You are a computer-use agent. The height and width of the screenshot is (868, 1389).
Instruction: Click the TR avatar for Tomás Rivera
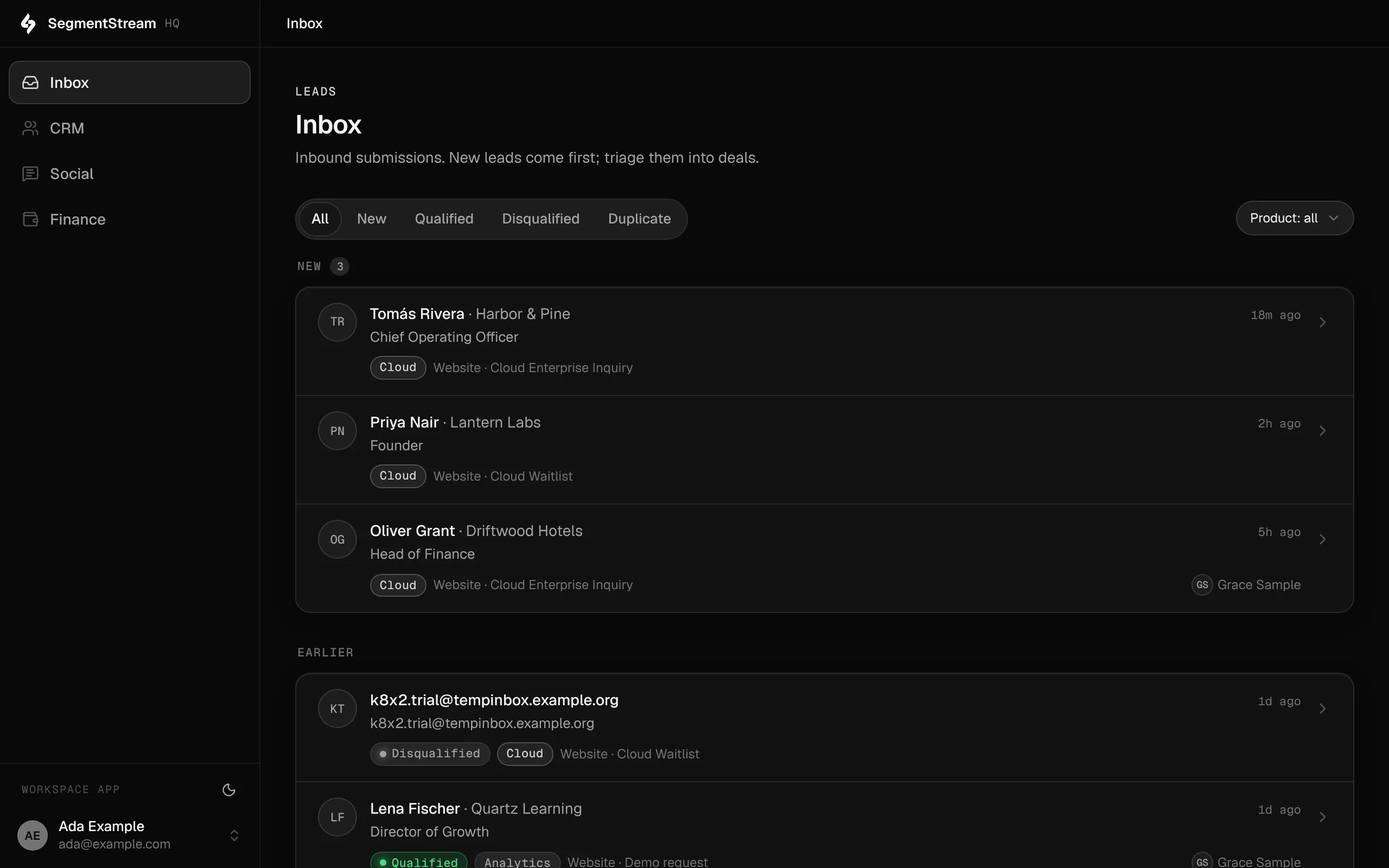(337, 322)
